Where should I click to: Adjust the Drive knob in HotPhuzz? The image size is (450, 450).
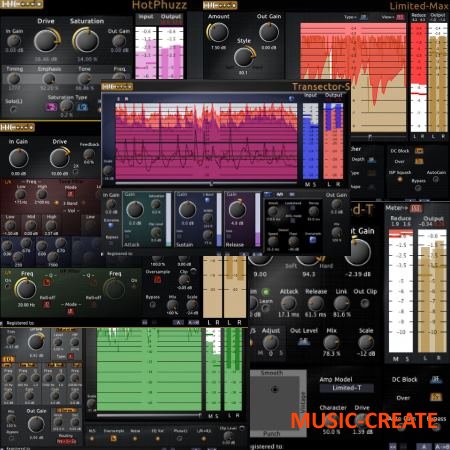[x=47, y=40]
